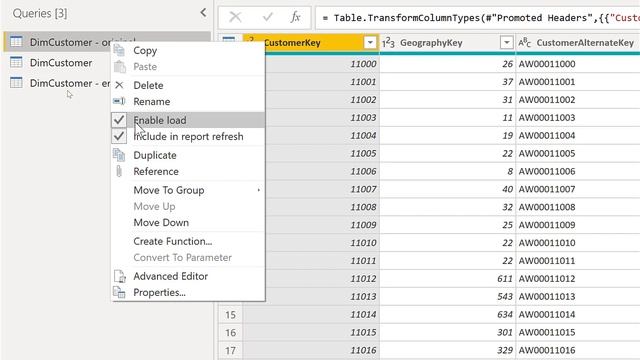Open Properties... from the context menu

(x=159, y=293)
